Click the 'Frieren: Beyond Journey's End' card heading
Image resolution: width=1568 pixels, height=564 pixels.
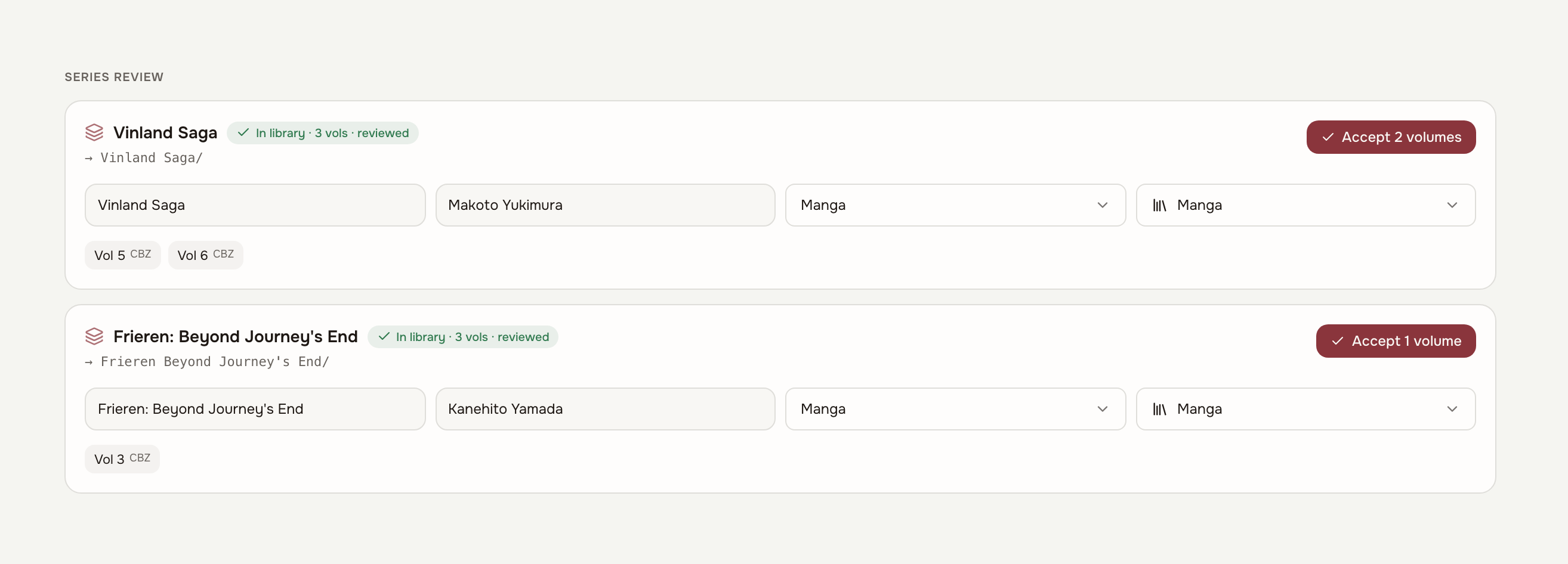[236, 336]
